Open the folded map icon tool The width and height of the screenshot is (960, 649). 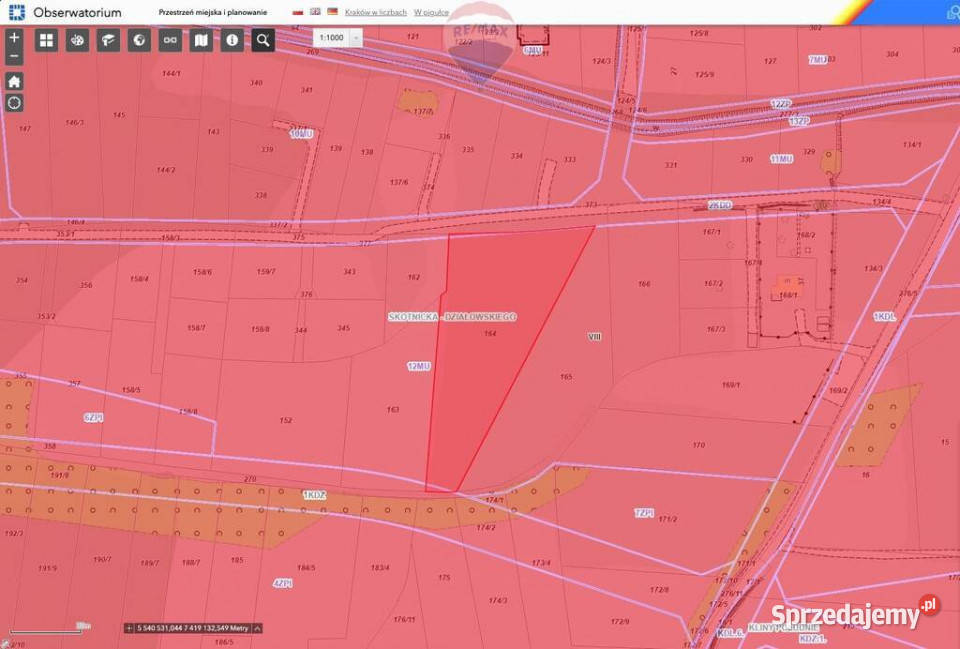pyautogui.click(x=201, y=40)
